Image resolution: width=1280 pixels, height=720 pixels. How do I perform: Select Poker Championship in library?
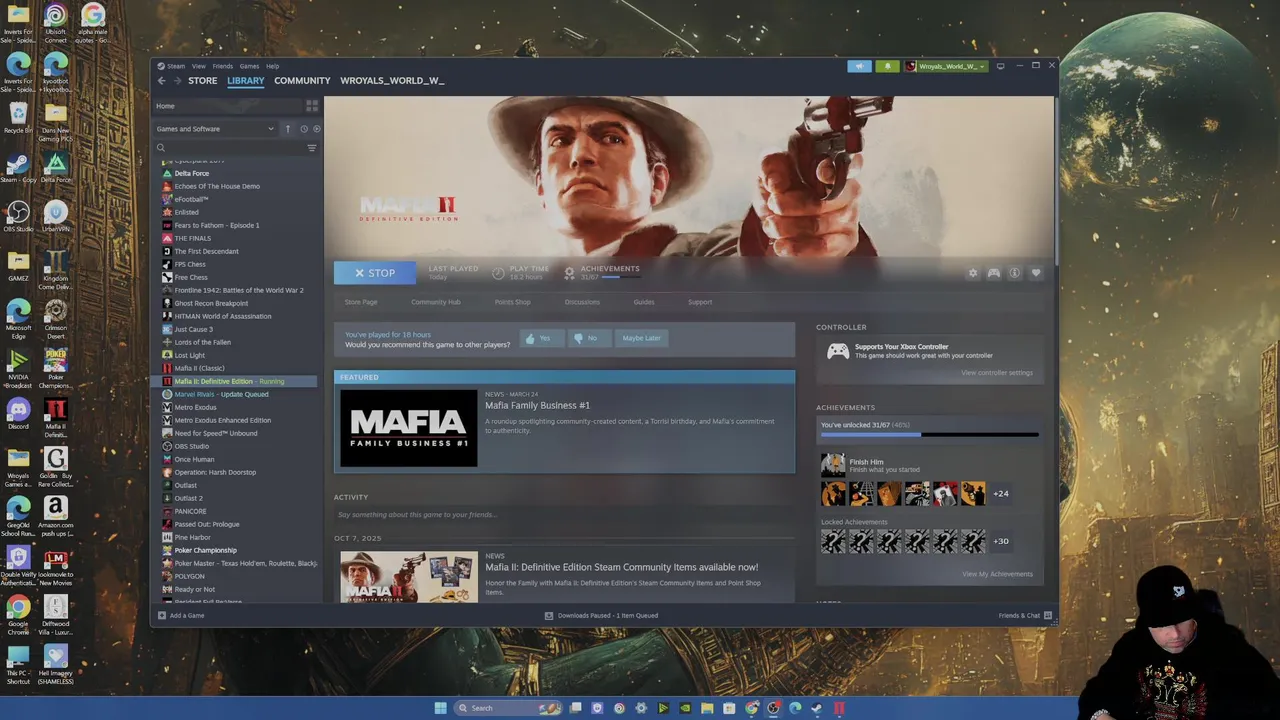(205, 550)
